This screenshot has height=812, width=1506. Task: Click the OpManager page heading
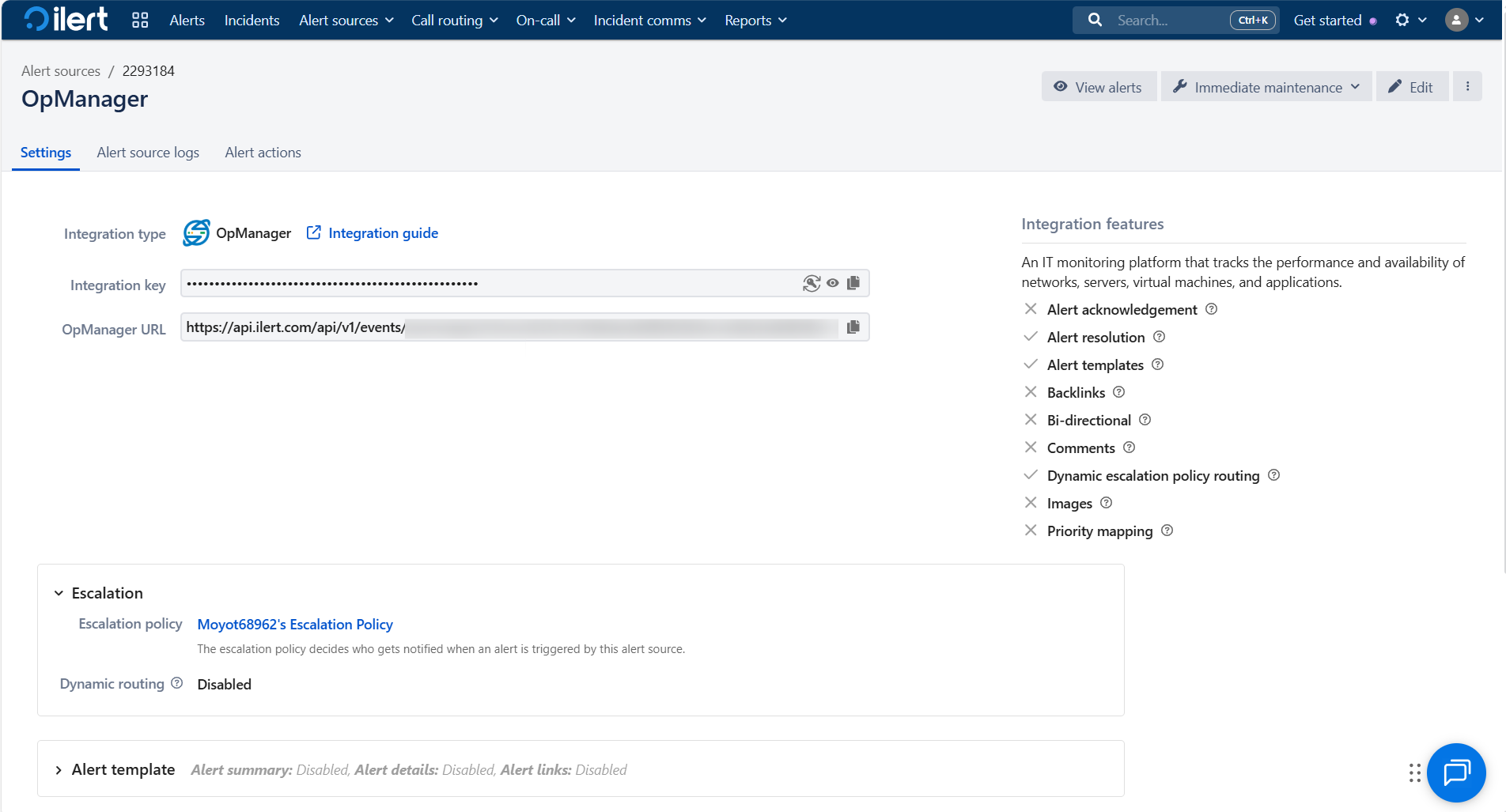click(85, 100)
